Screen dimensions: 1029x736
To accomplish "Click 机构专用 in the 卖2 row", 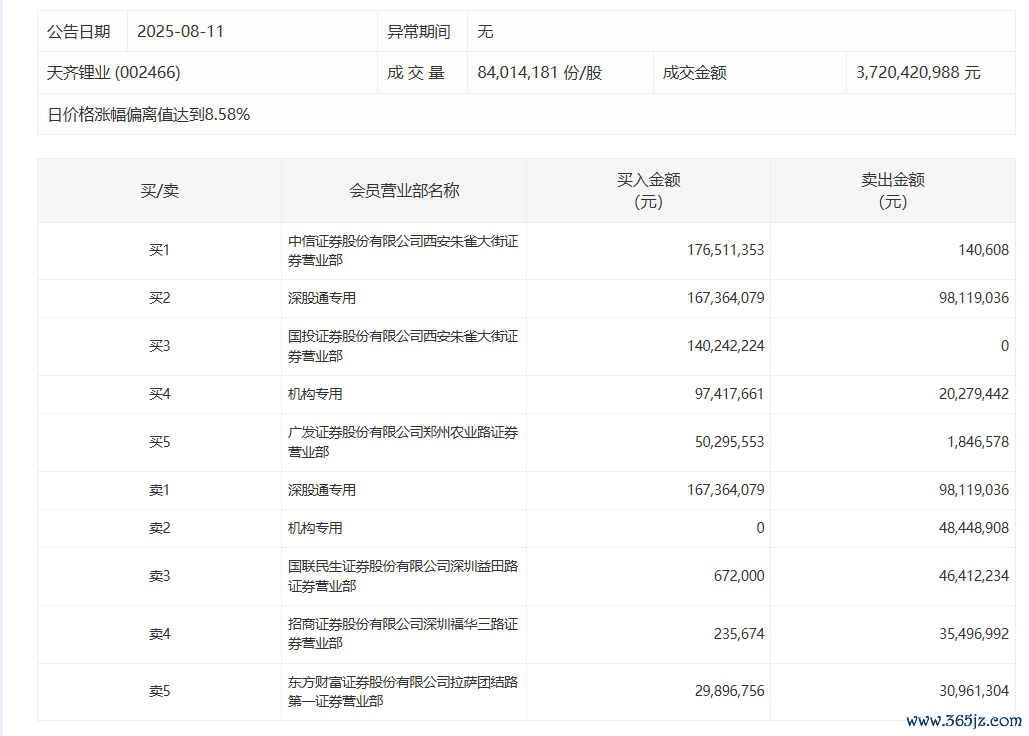I will [315, 528].
